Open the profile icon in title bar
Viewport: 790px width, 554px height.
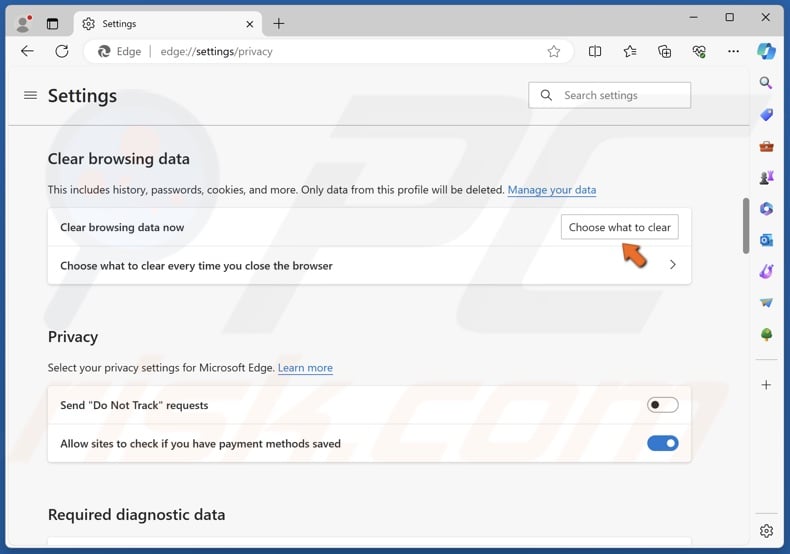click(23, 24)
